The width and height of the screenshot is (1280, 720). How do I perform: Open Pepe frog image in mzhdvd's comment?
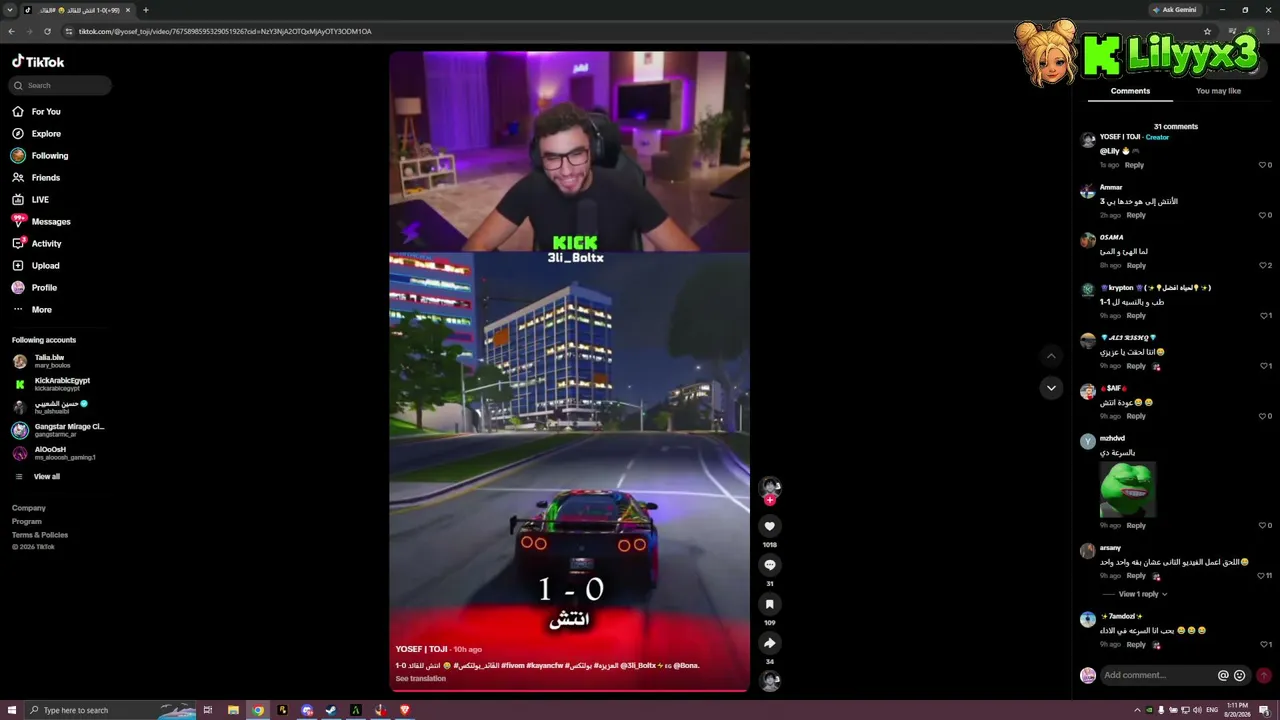(1128, 489)
